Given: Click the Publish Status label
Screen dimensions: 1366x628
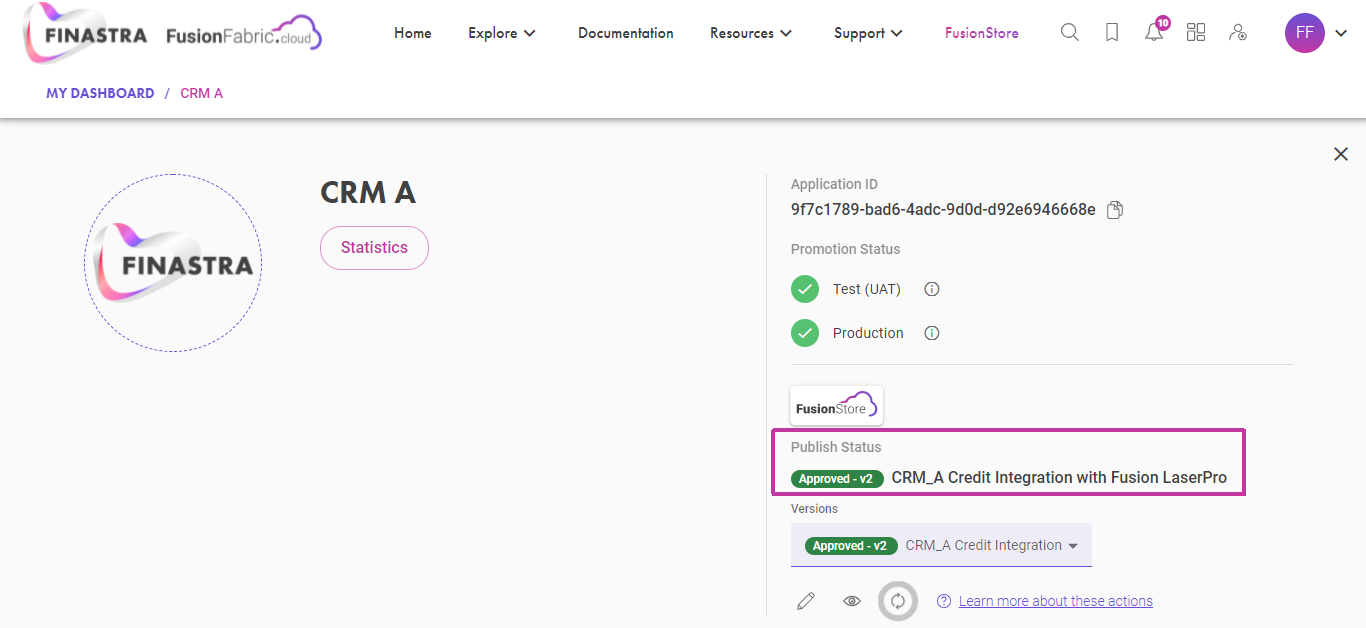Looking at the screenshot, I should [836, 447].
